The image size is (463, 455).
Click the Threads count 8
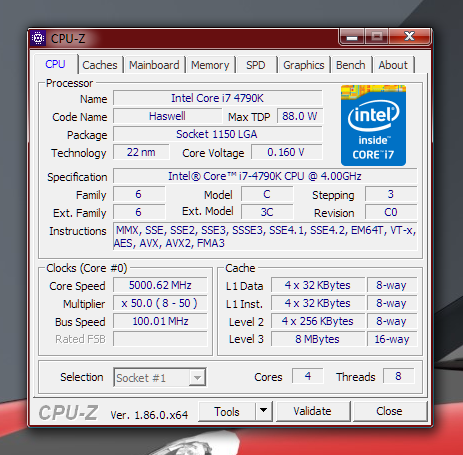pyautogui.click(x=399, y=376)
